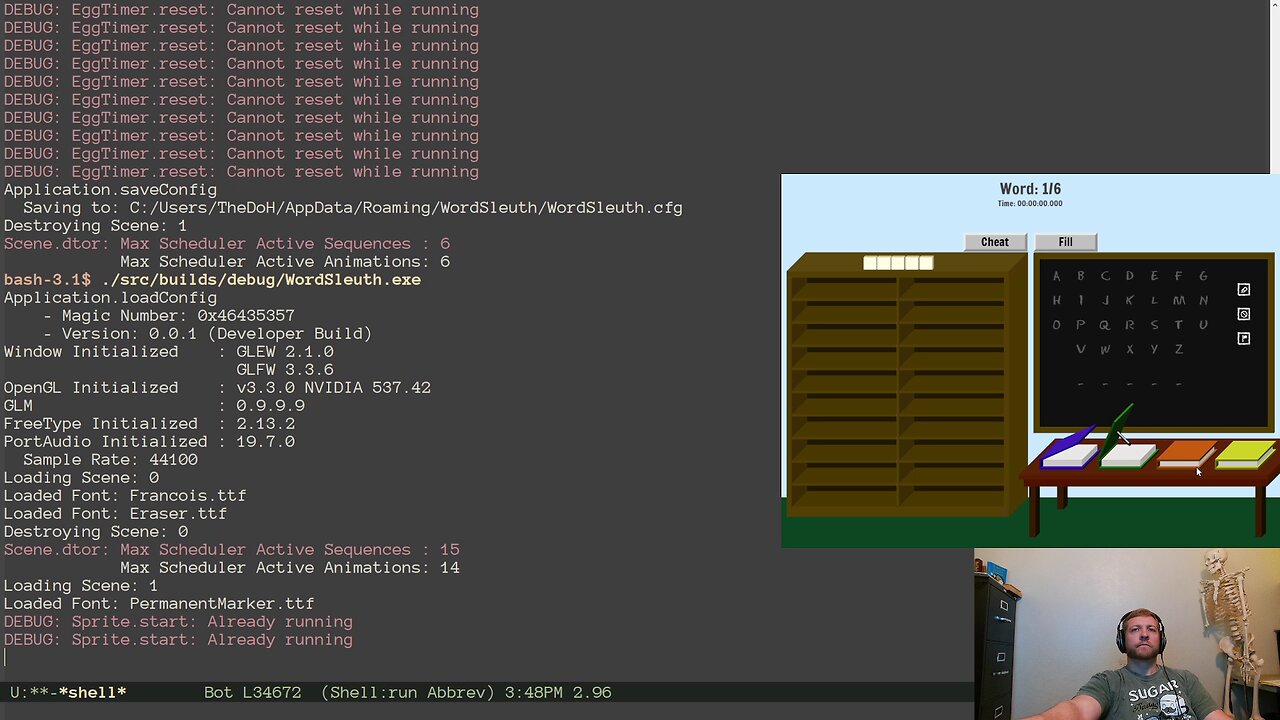
Task: Click the 'OpenGL Initialized' NVIDIA line
Action: tap(217, 388)
